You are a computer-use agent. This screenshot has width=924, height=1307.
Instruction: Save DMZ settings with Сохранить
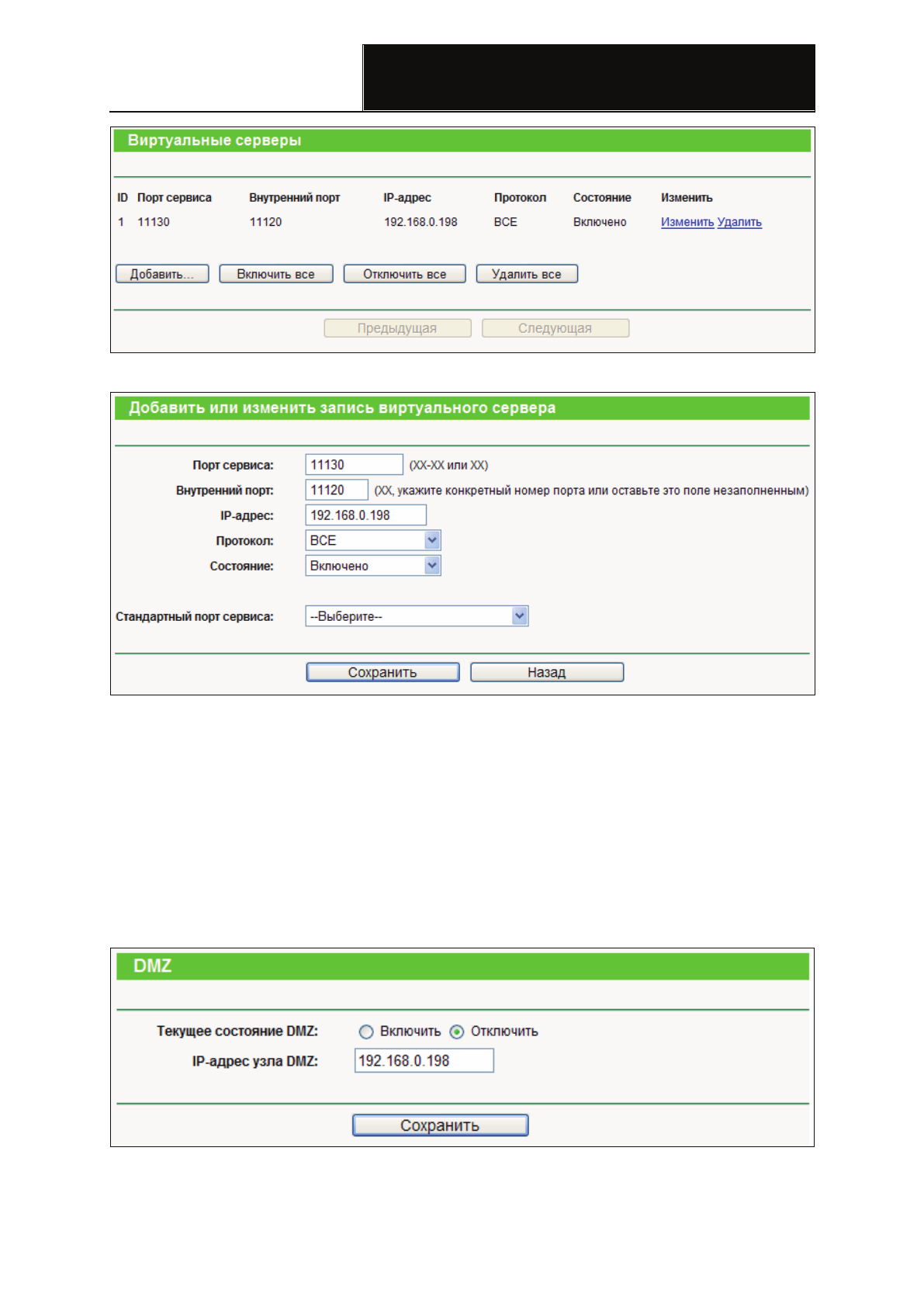(440, 1125)
